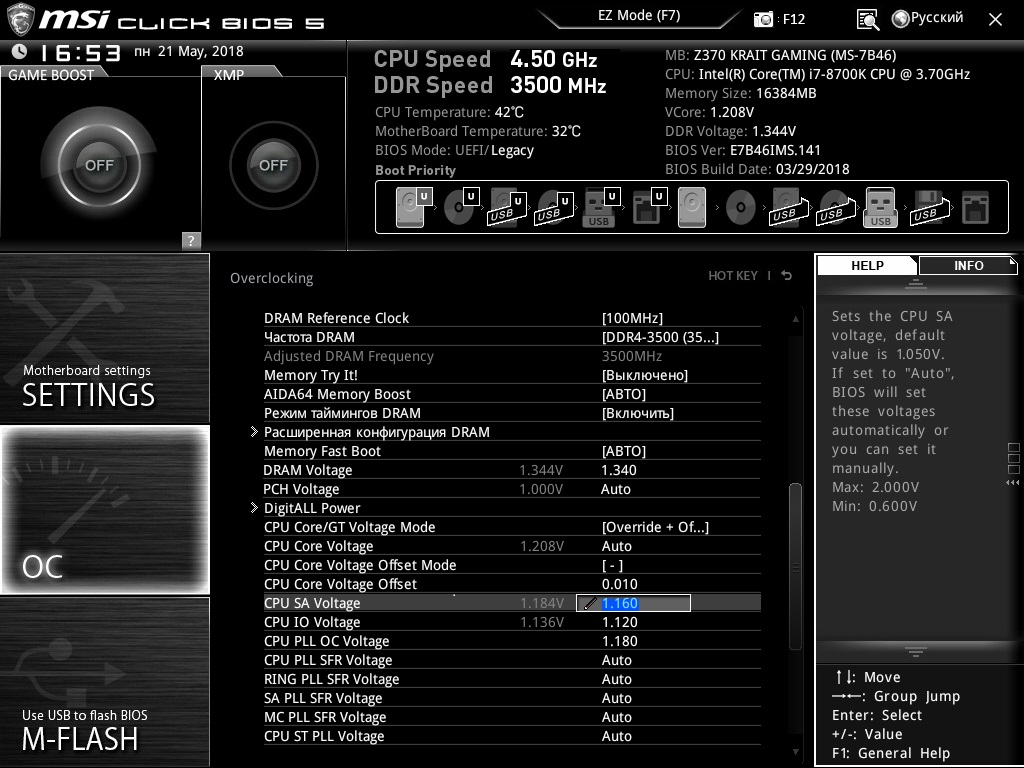Click the scroll-up arrow of settings list
This screenshot has width=1024, height=768.
[795, 319]
